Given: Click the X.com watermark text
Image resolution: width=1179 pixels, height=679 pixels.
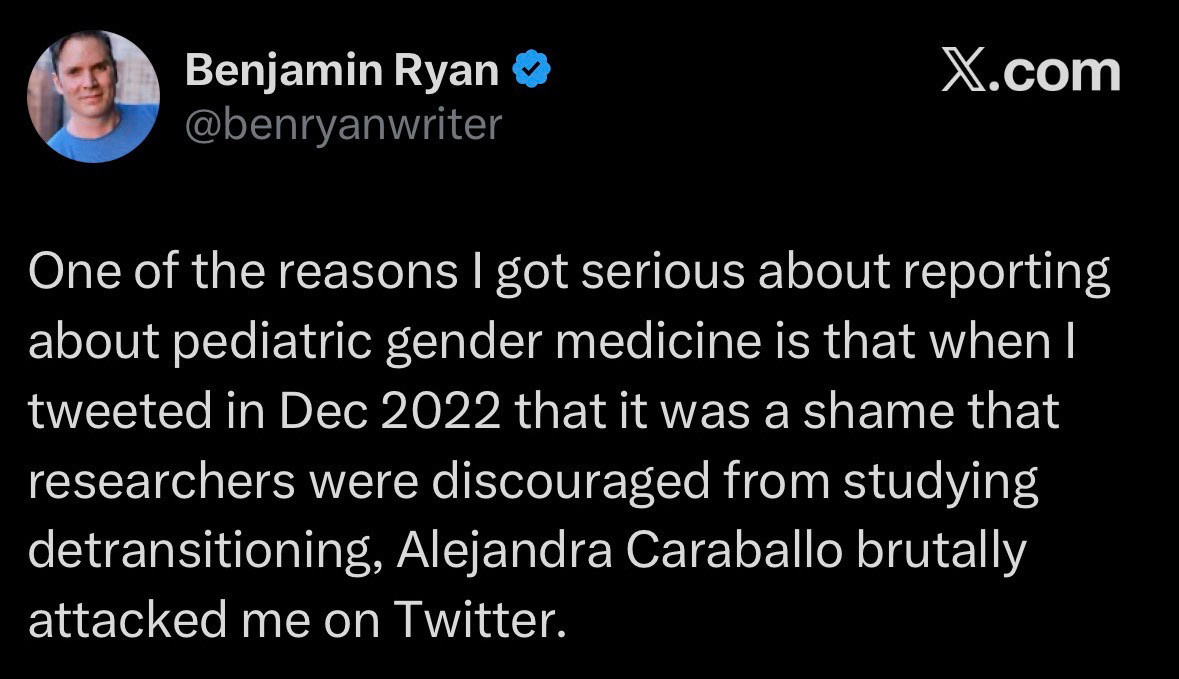Looking at the screenshot, I should click(x=1030, y=72).
